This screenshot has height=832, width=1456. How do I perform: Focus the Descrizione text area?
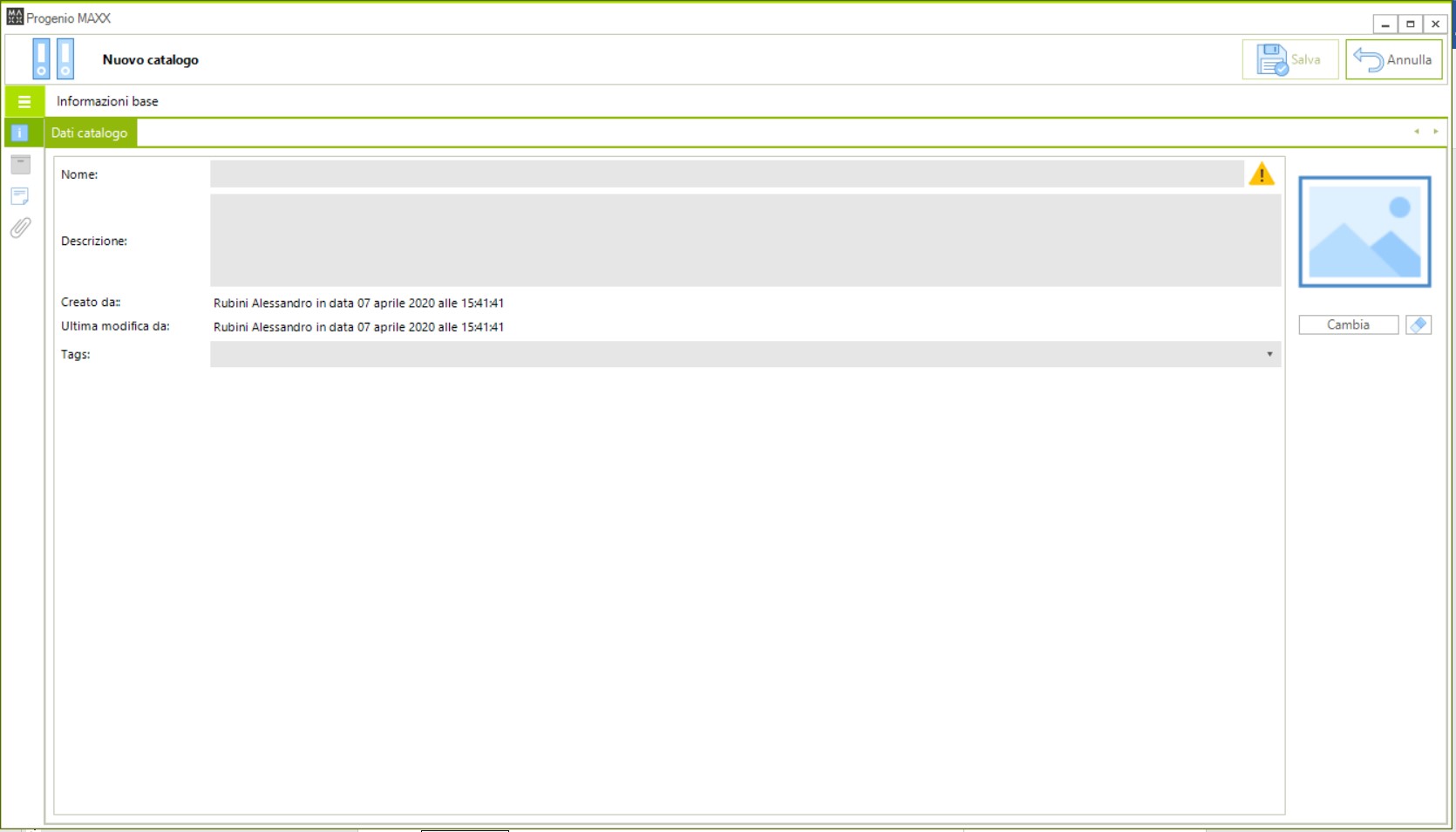pyautogui.click(x=745, y=240)
